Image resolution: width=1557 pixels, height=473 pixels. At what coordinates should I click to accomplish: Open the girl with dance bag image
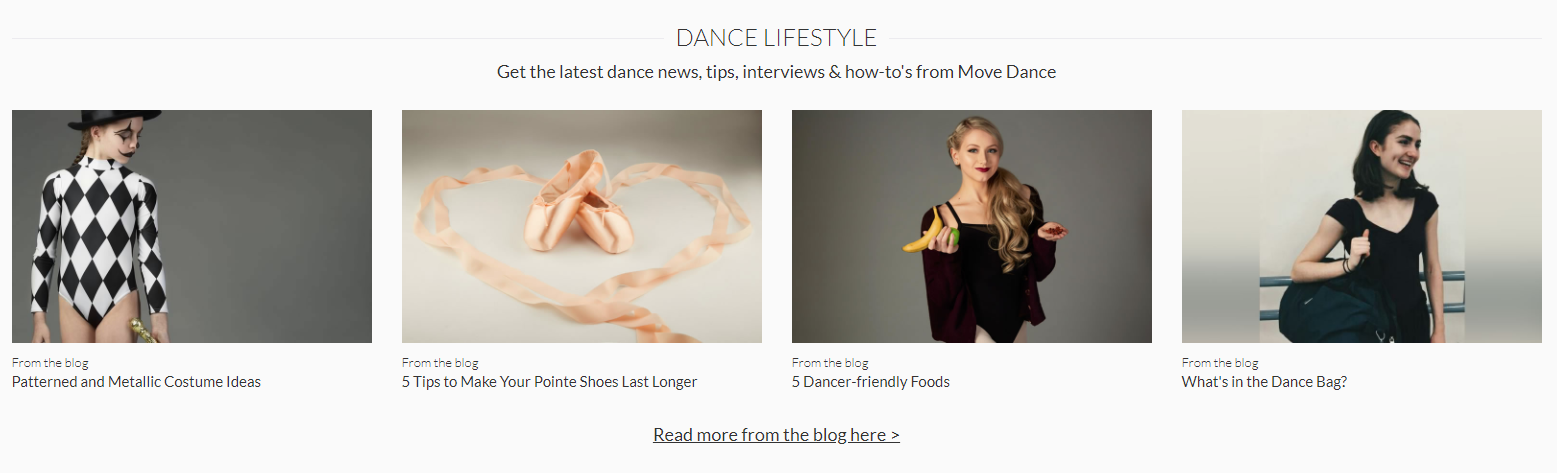pyautogui.click(x=1362, y=226)
